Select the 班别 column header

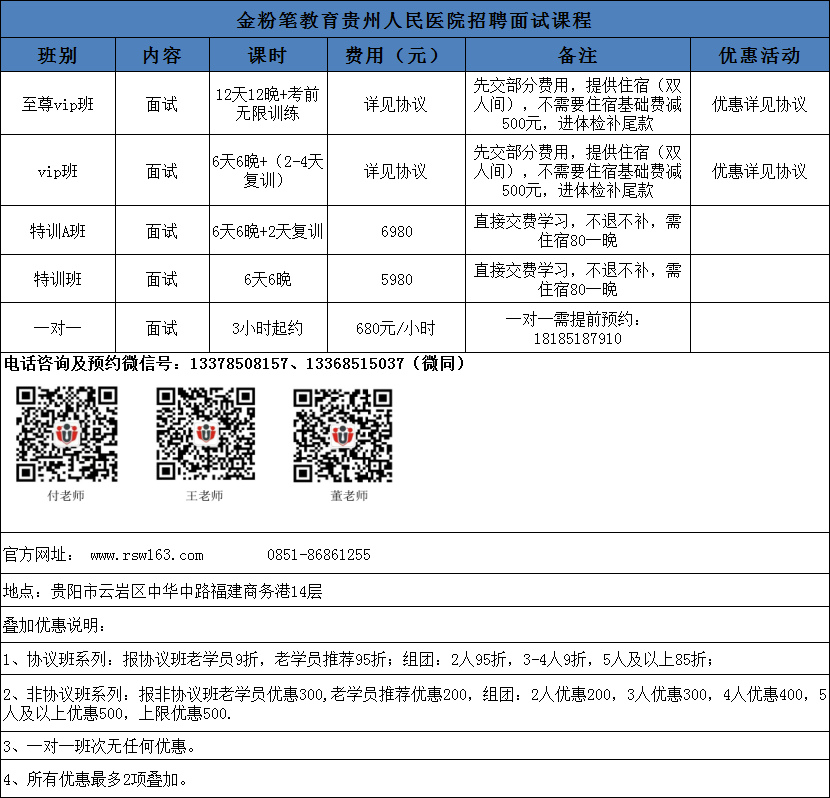pyautogui.click(x=58, y=55)
